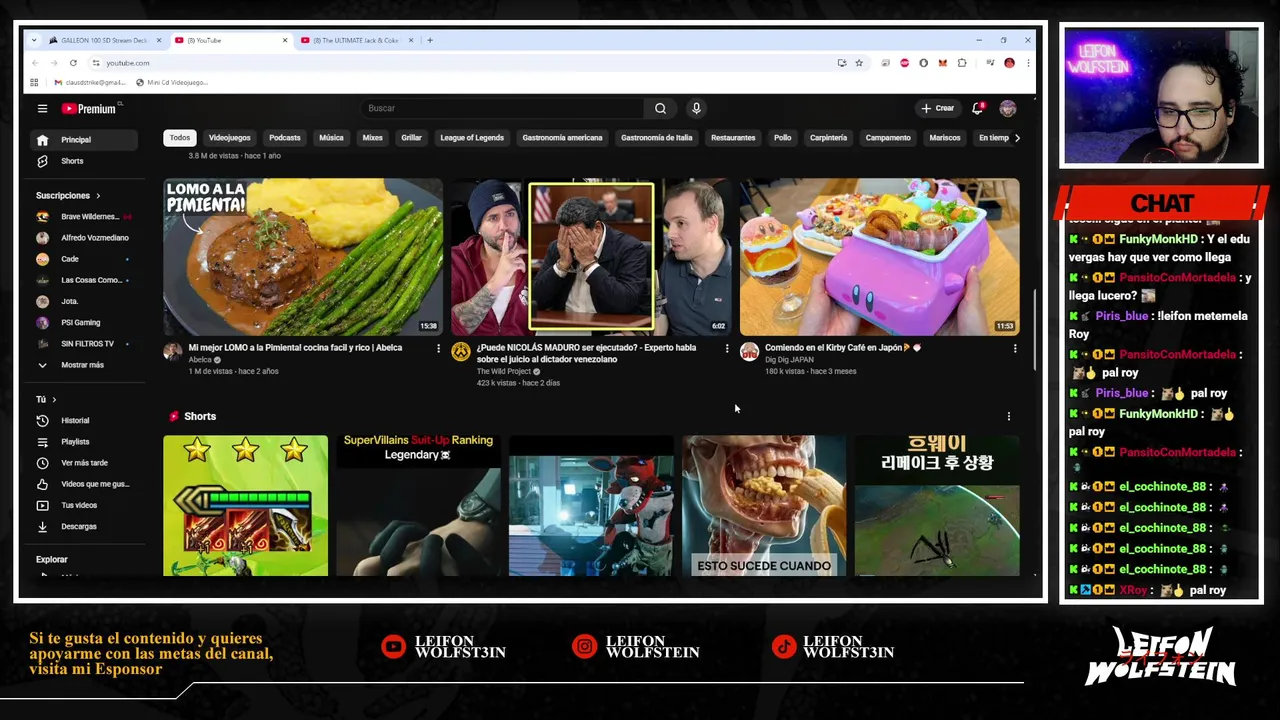
Task: Click The Wild Project channel avatar
Action: 461,351
